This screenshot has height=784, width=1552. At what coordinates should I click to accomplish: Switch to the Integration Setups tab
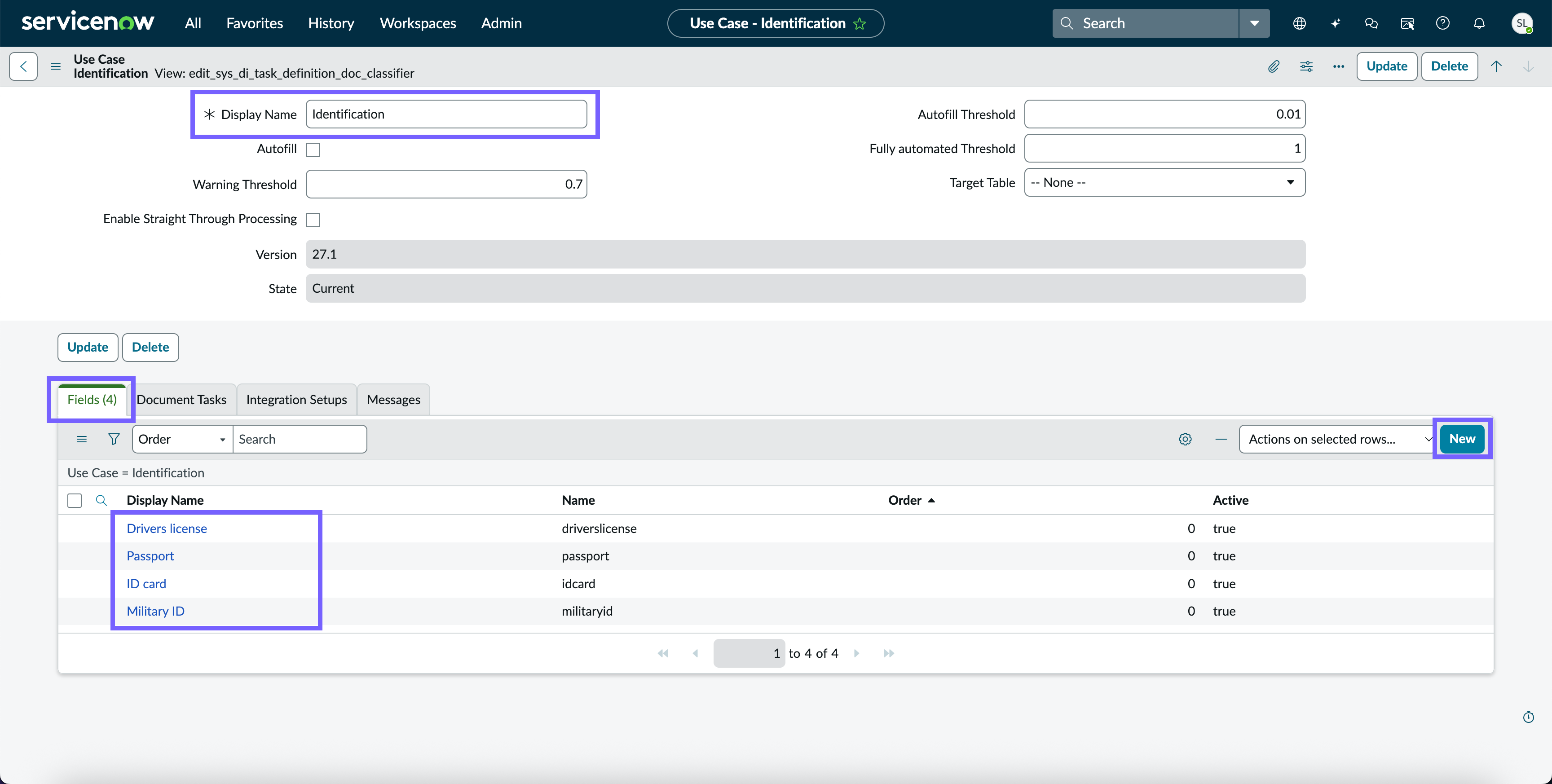[296, 400]
